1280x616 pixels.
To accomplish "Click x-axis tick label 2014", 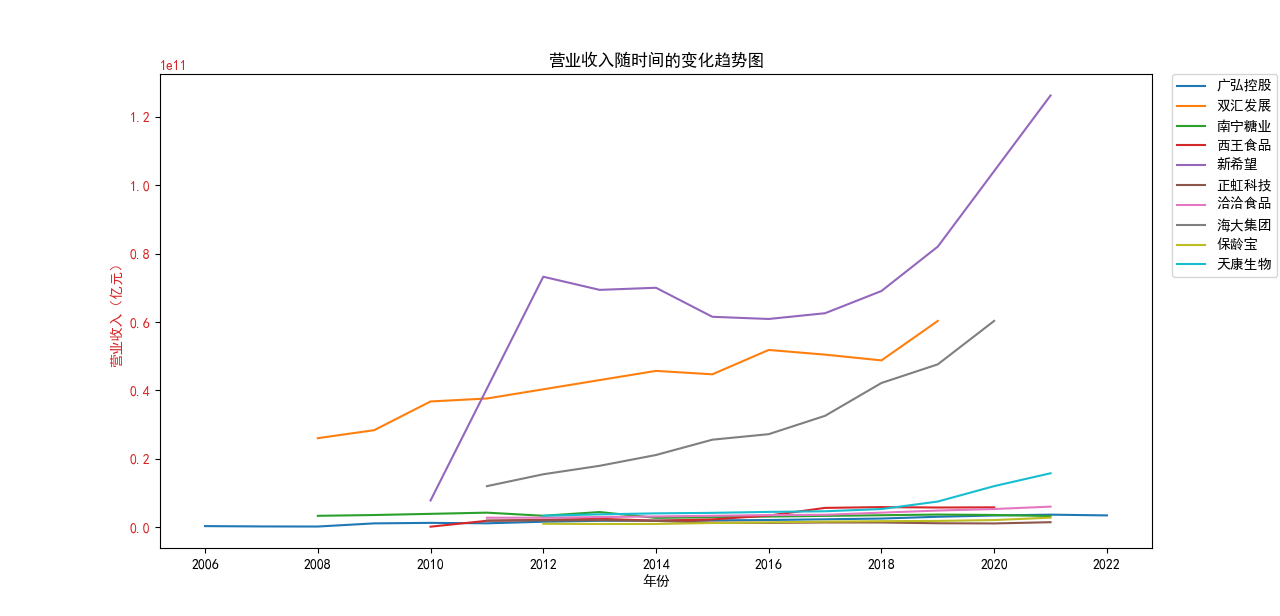I will (x=656, y=563).
